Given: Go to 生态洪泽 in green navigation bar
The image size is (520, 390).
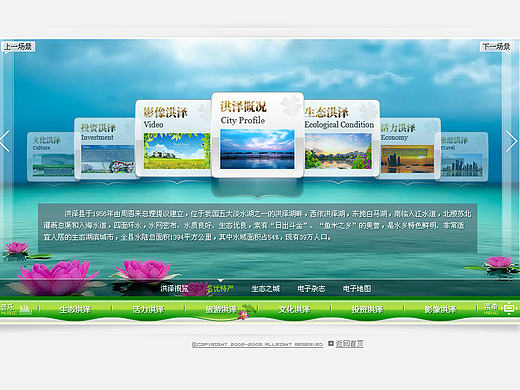Looking at the screenshot, I should (x=75, y=309).
